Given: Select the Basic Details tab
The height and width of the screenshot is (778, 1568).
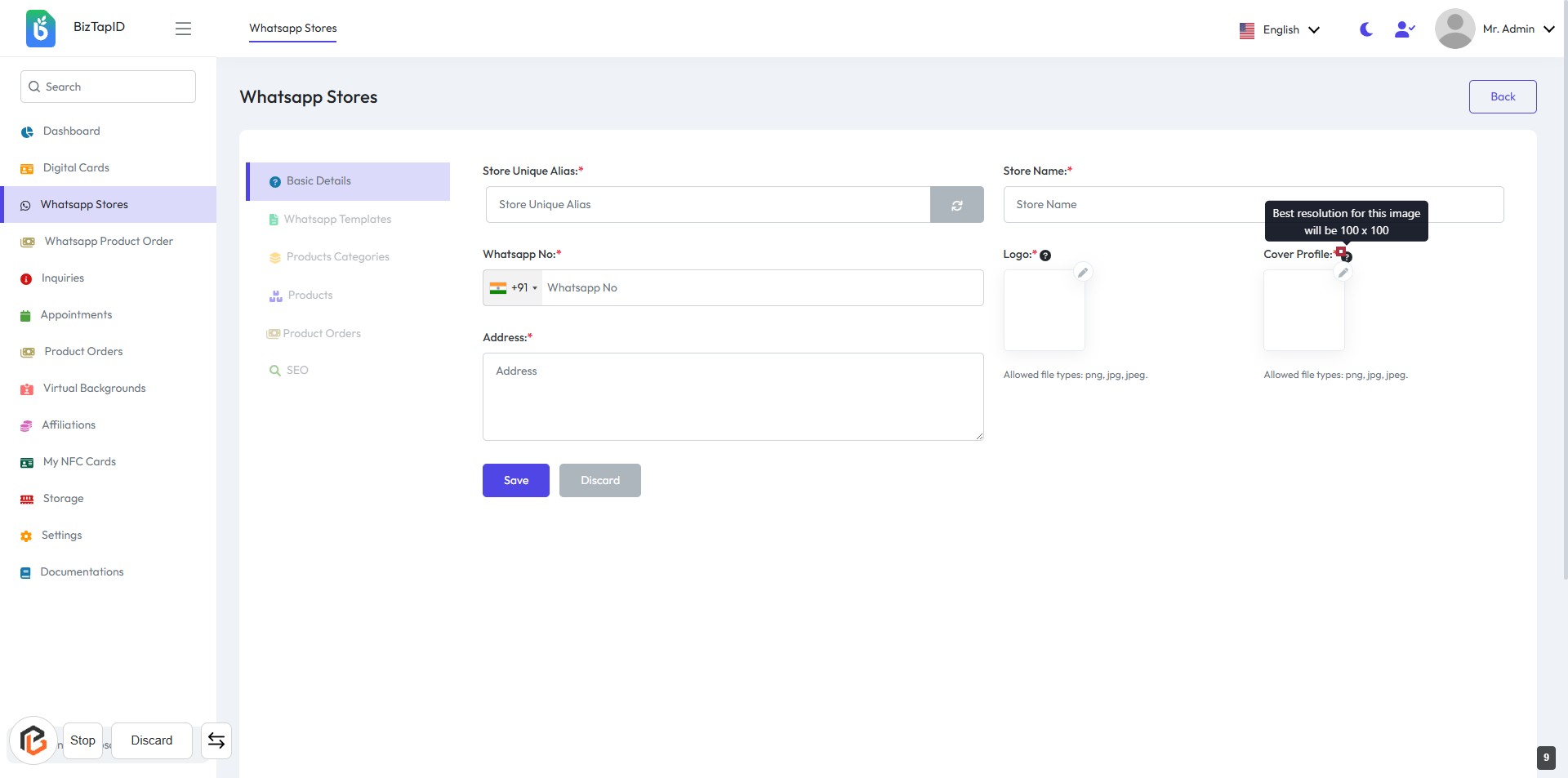Looking at the screenshot, I should pyautogui.click(x=348, y=181).
